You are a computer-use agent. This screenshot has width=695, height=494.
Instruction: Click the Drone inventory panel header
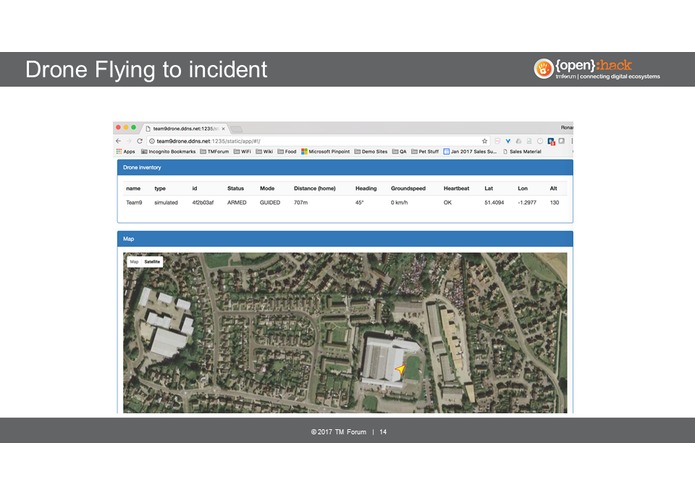(x=345, y=167)
